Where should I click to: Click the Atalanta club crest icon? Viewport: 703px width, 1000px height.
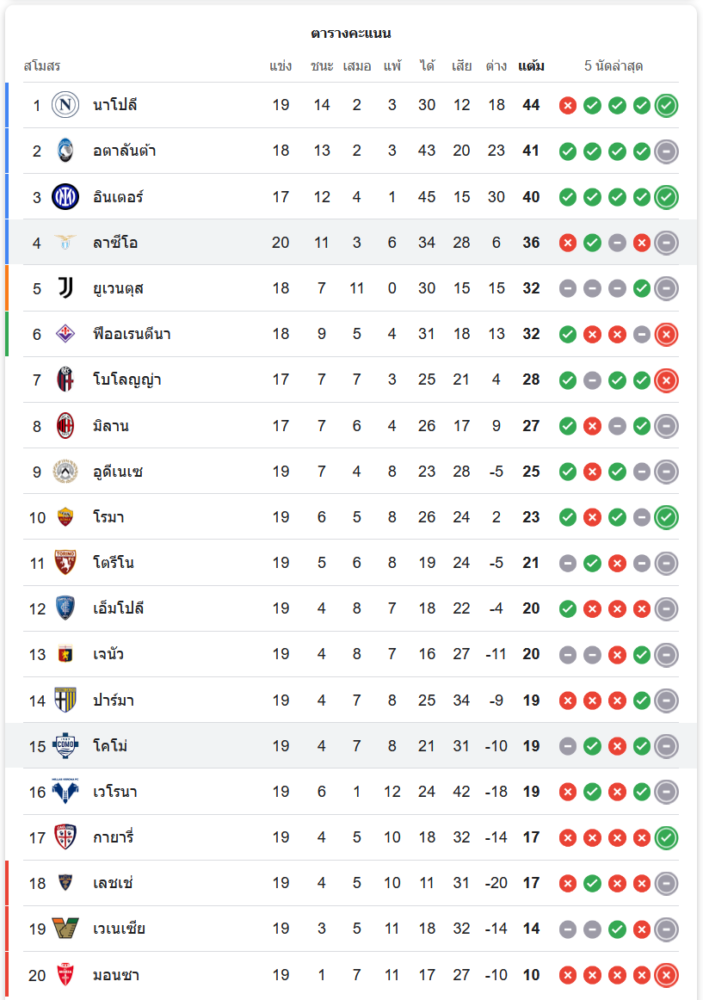pyautogui.click(x=65, y=151)
